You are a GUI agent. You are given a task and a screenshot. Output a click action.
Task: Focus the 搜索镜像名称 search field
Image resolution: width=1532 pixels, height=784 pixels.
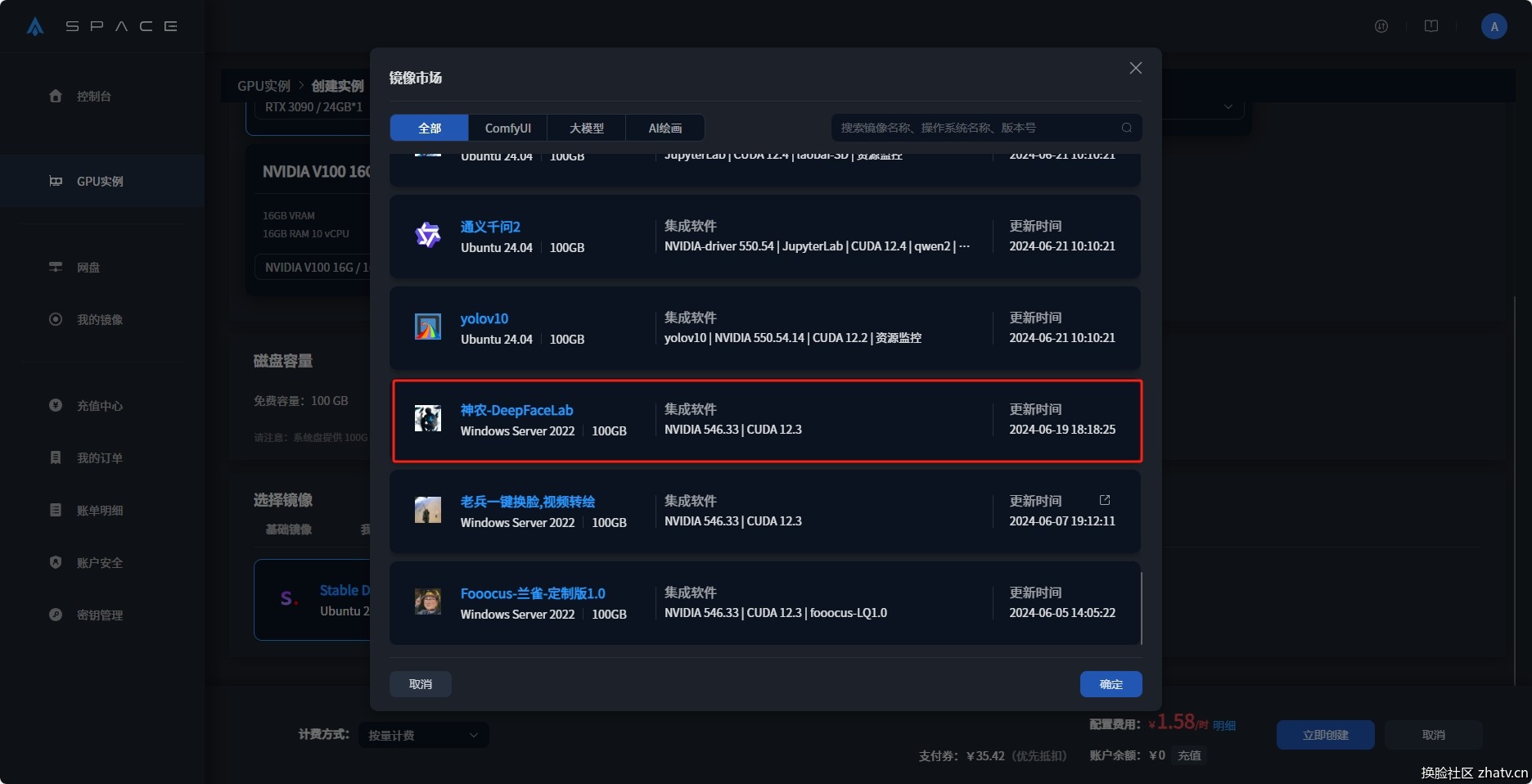click(x=986, y=128)
